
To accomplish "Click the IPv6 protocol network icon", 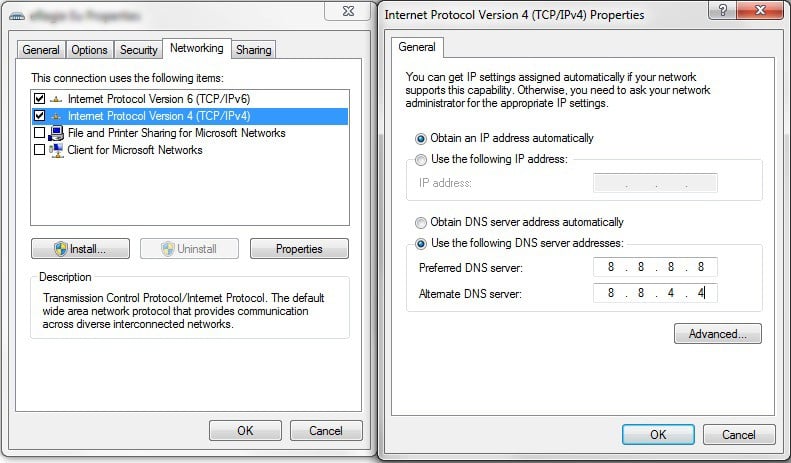I will tap(56, 99).
